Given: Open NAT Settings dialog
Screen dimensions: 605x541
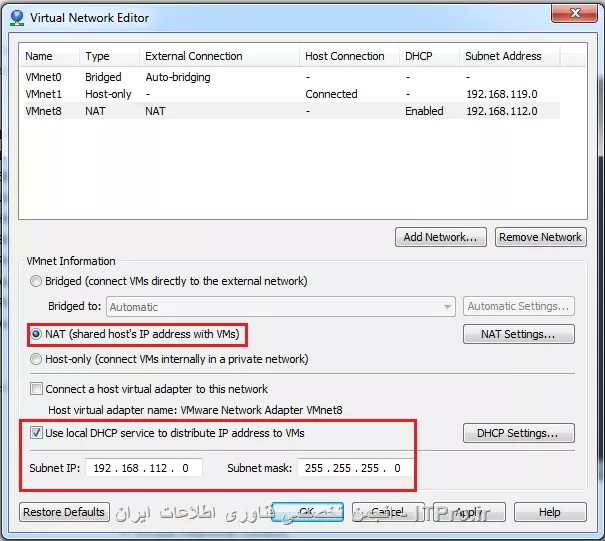Looking at the screenshot, I should click(x=519, y=334).
